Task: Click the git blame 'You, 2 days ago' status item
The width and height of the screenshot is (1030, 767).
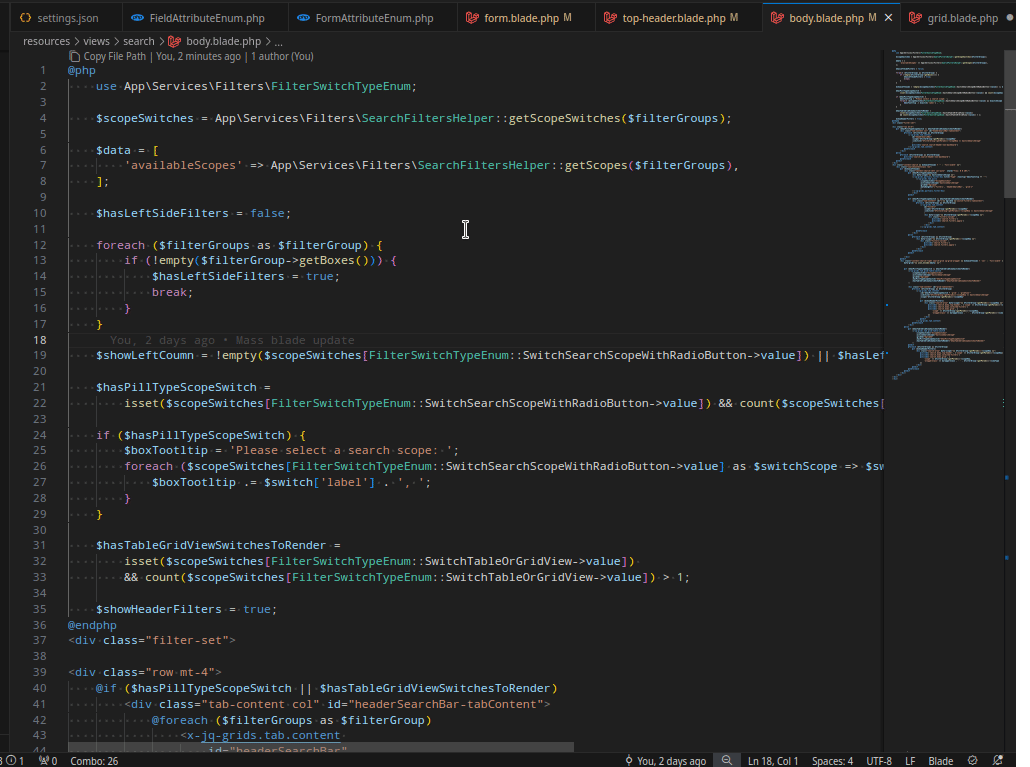Action: tap(665, 761)
